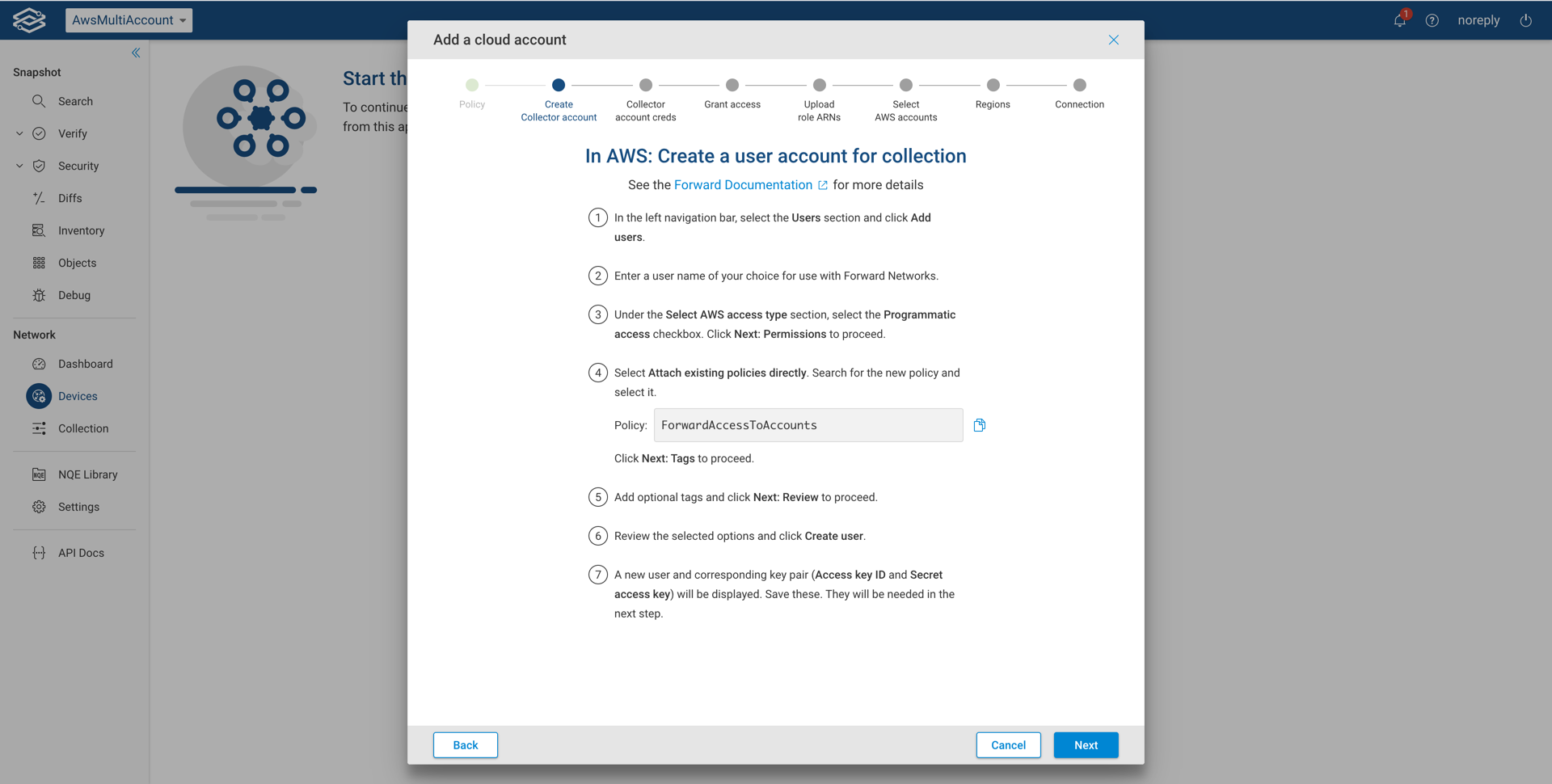Select the Search icon in Snapshot sidebar
The image size is (1552, 784).
click(x=39, y=101)
